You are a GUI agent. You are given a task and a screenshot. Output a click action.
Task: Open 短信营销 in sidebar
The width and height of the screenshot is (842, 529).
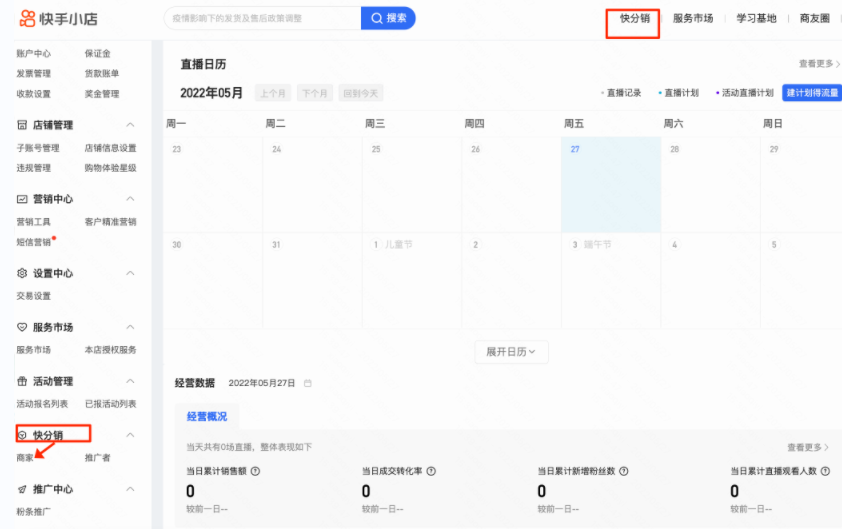(33, 242)
